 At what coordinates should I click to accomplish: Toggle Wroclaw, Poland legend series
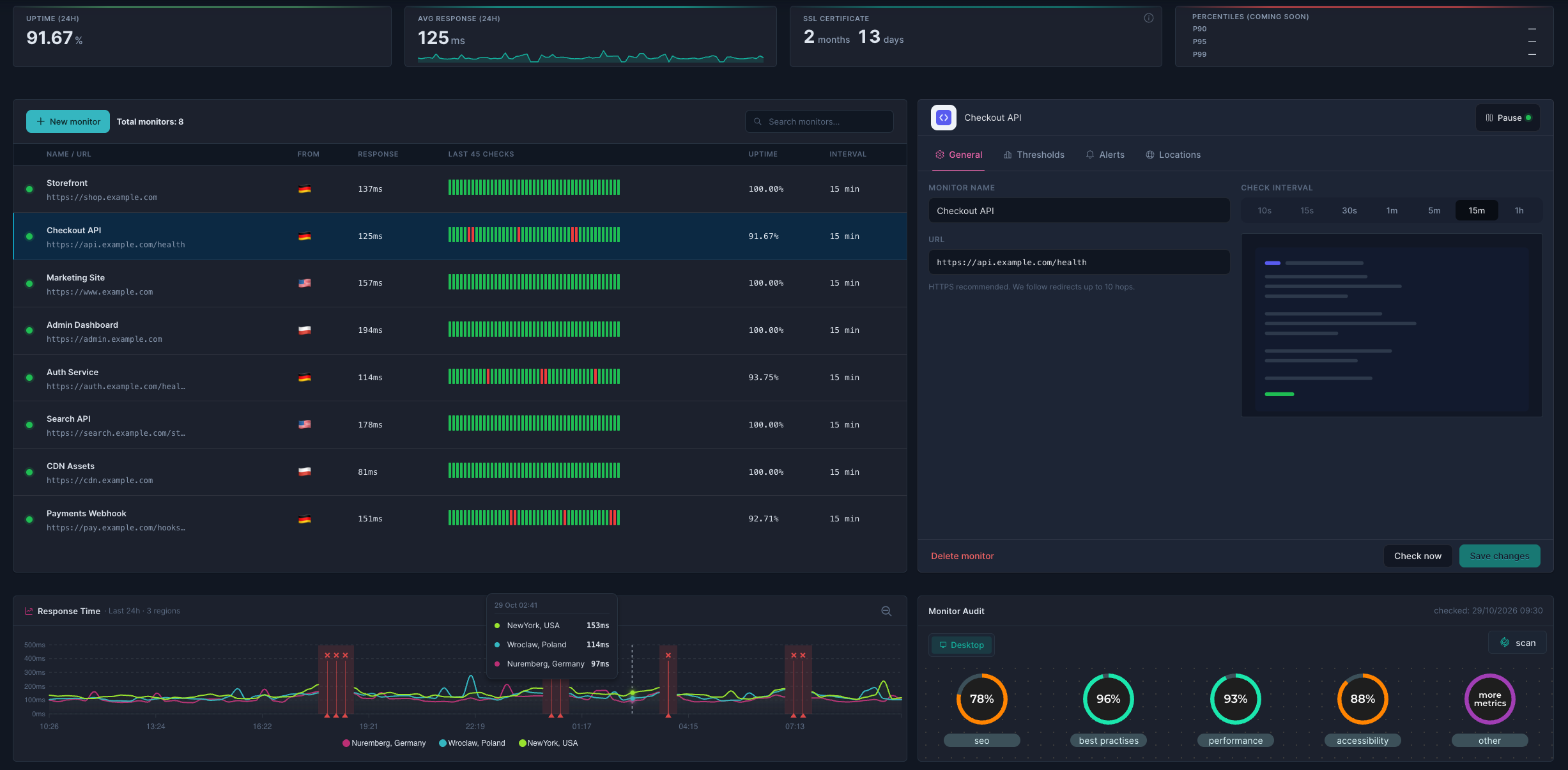coord(472,743)
